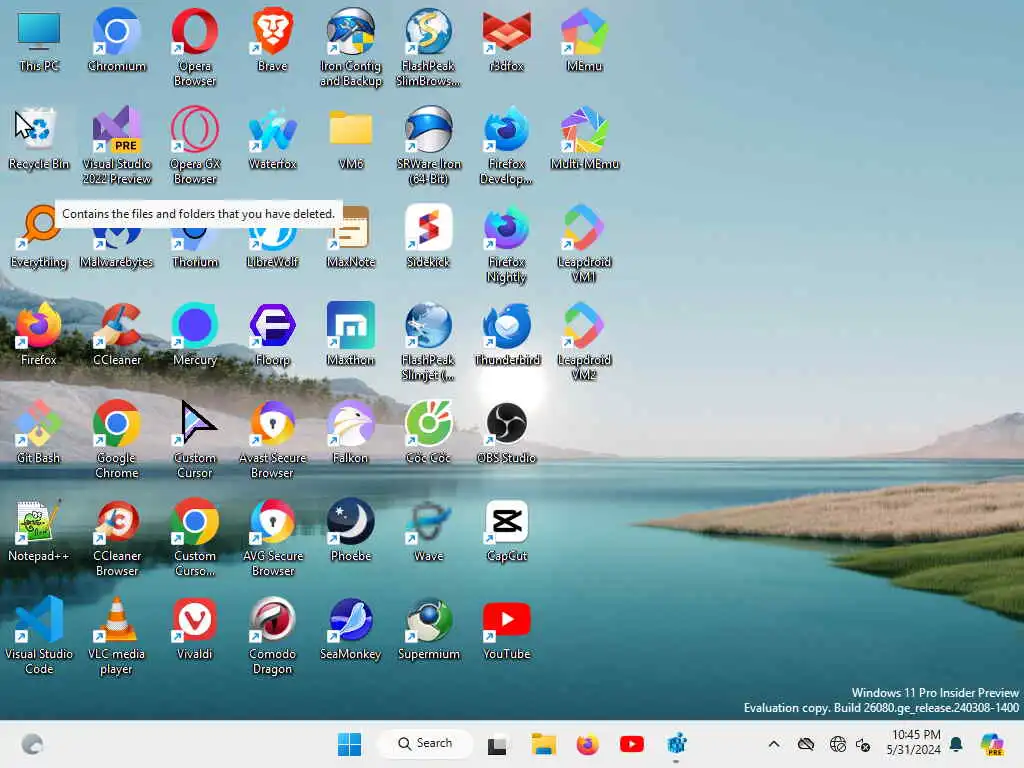Open the clock showing 10:45 PM
This screenshot has height=768, width=1024.
[x=915, y=743]
